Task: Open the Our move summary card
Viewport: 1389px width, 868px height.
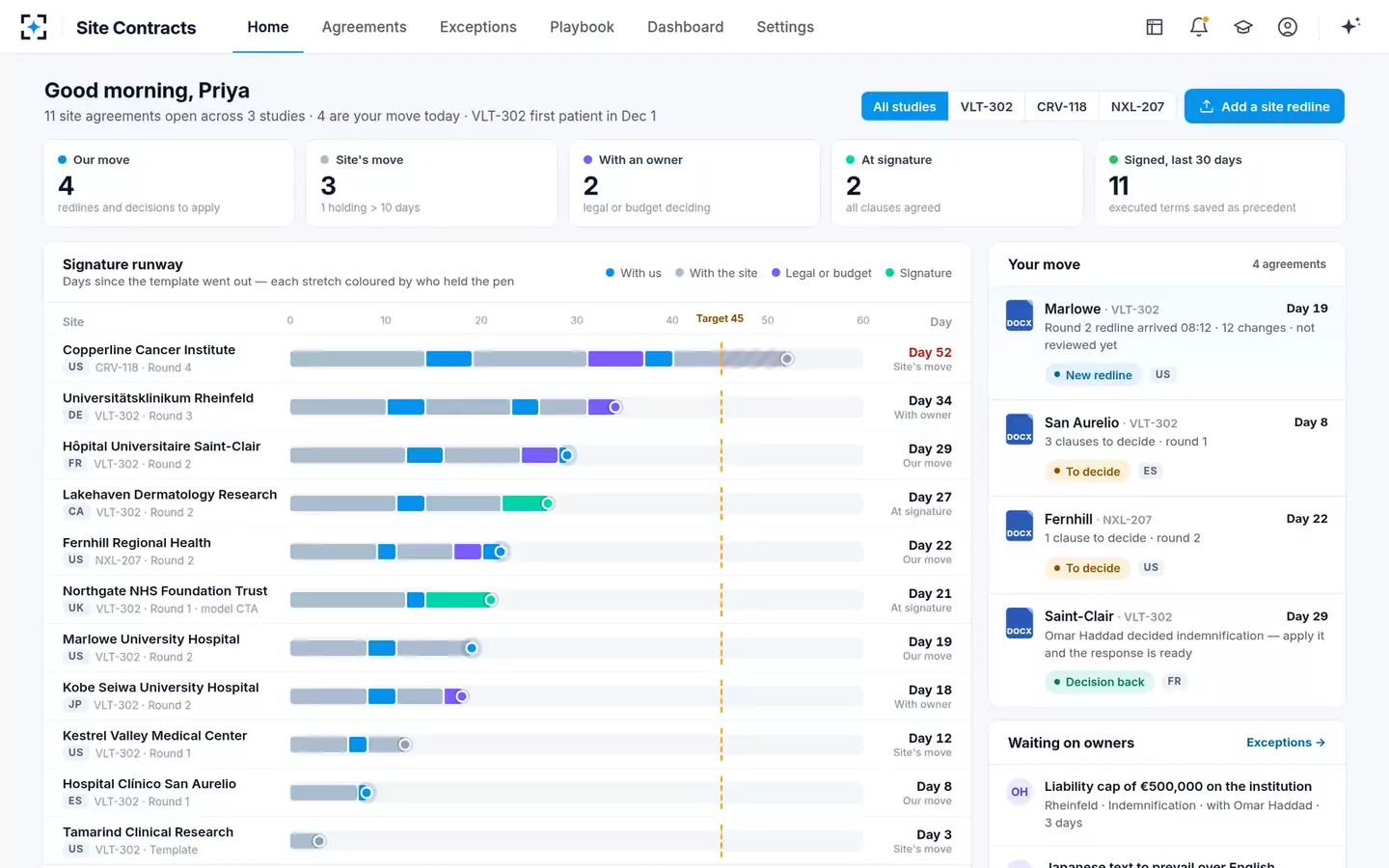Action: 169,183
